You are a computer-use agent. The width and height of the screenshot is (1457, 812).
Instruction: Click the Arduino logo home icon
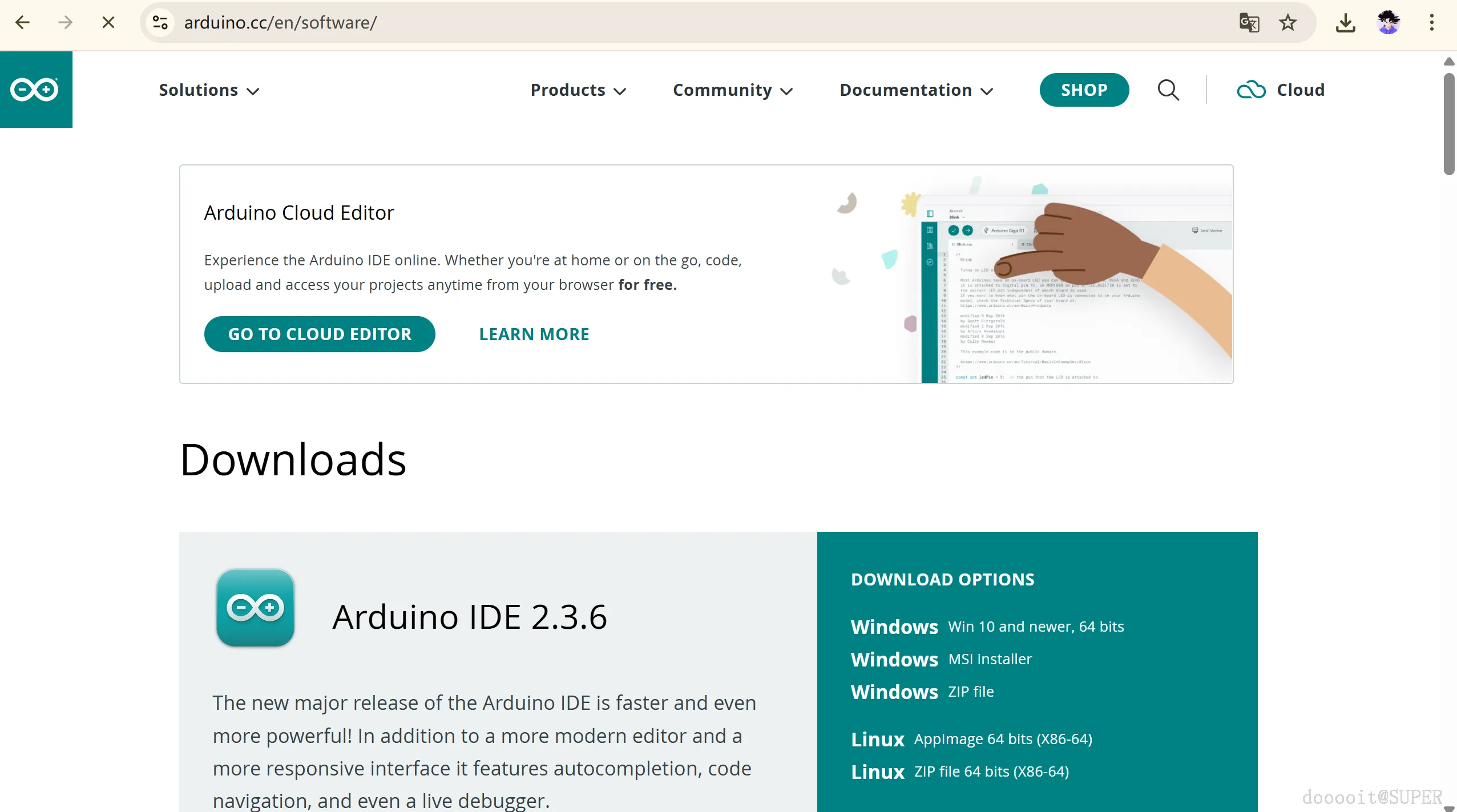click(x=35, y=90)
